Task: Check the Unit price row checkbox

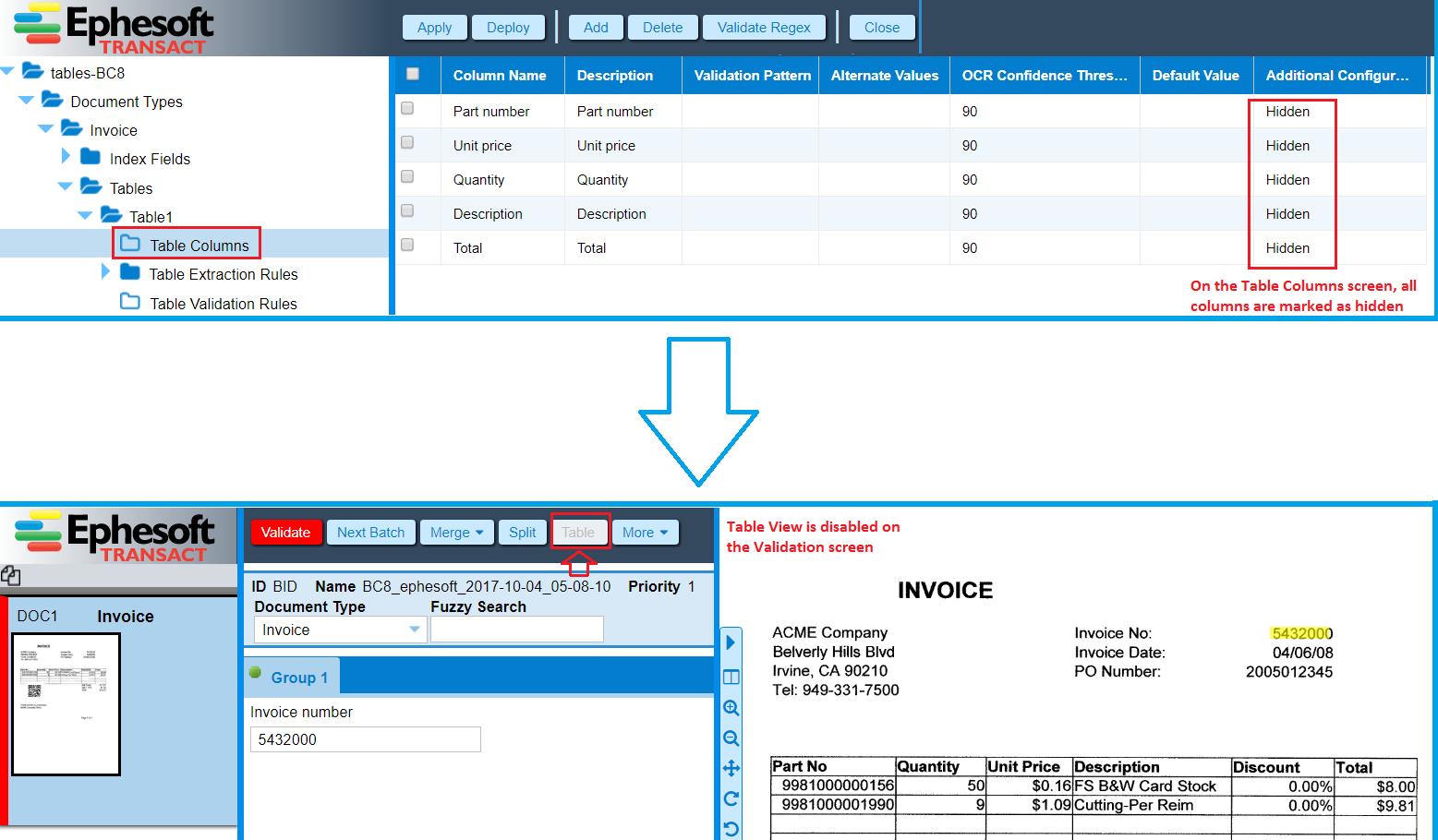Action: 407,142
